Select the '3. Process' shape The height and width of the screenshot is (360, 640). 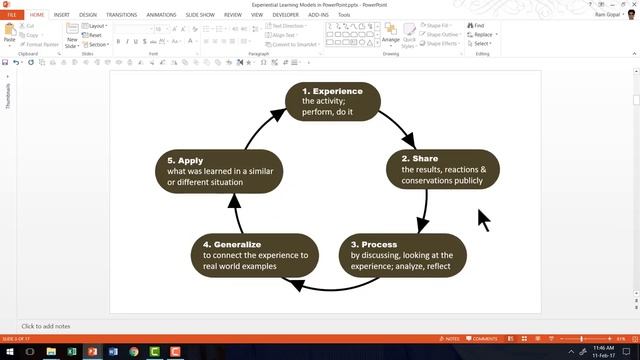pyautogui.click(x=402, y=256)
